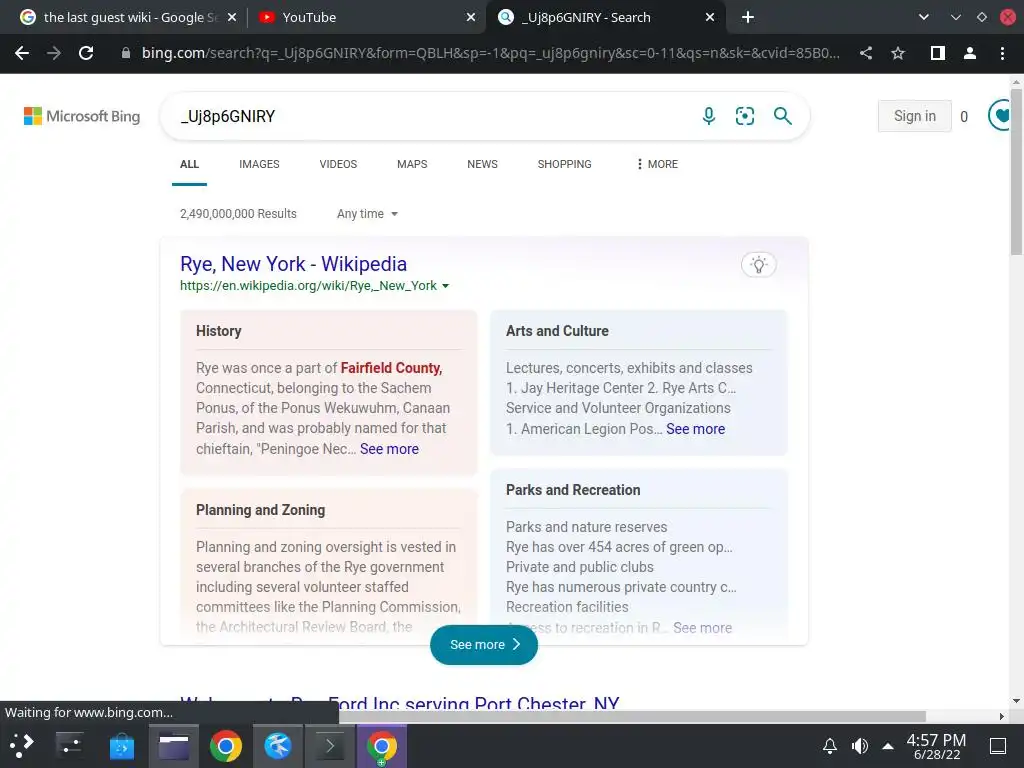Open the Any time filter dropdown
This screenshot has width=1024, height=768.
click(367, 214)
